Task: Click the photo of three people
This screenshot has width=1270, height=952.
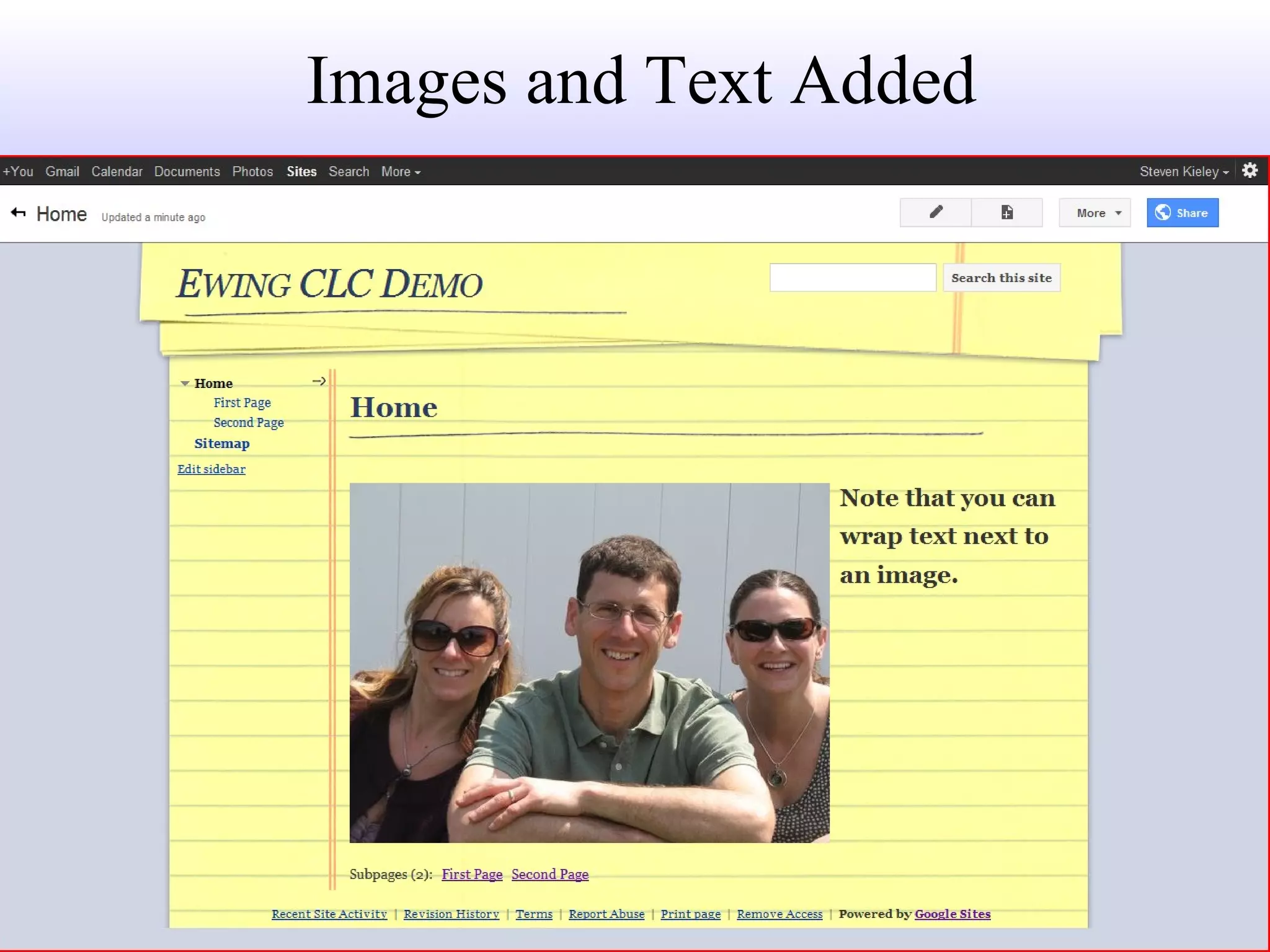Action: coord(589,663)
